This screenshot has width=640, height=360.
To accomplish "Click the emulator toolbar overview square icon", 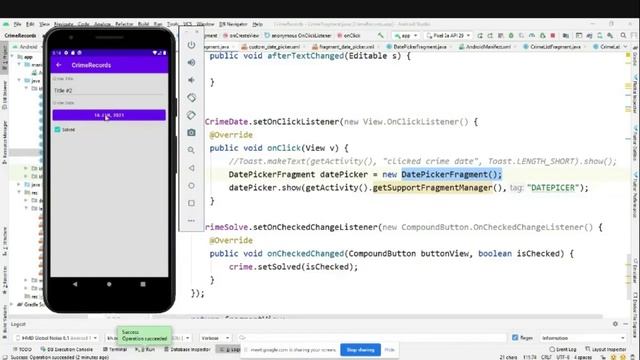I will (x=191, y=203).
